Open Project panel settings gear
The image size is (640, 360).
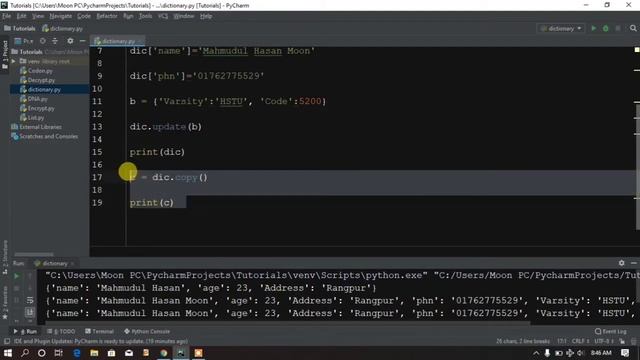tap(70, 41)
